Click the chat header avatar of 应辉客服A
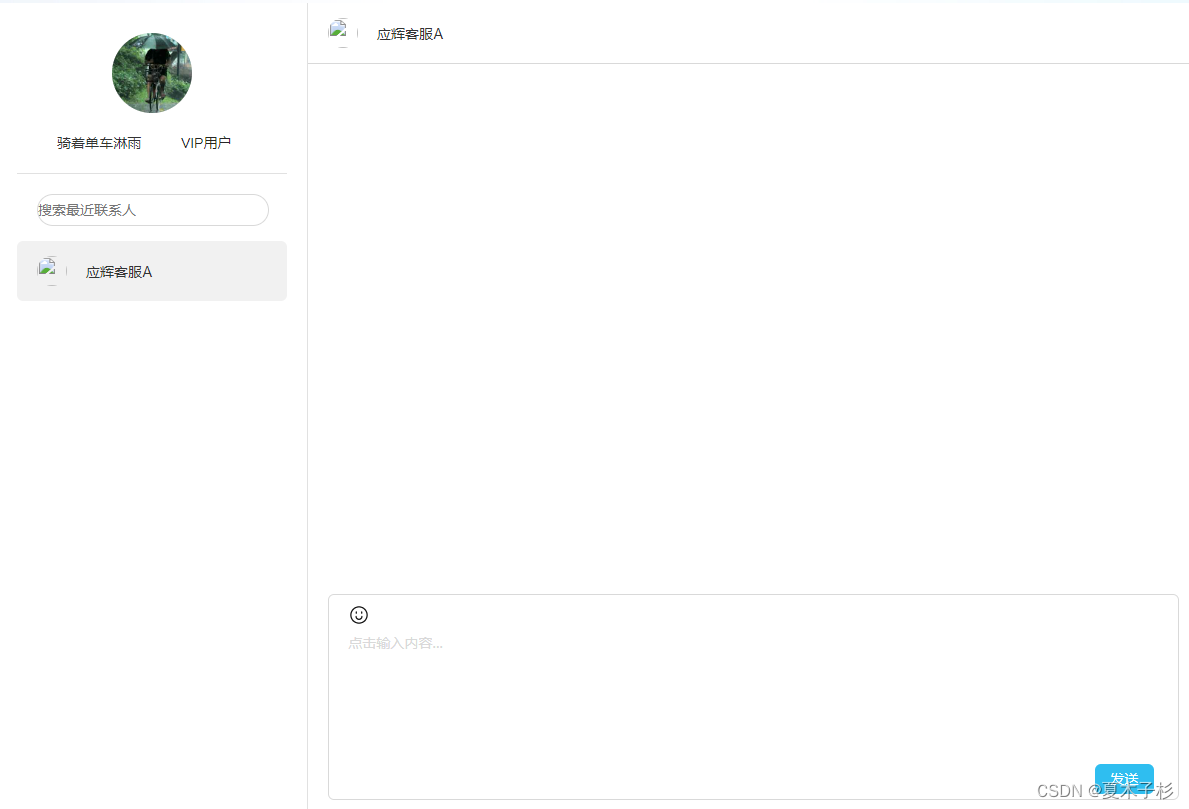This screenshot has height=809, width=1189. [x=343, y=33]
